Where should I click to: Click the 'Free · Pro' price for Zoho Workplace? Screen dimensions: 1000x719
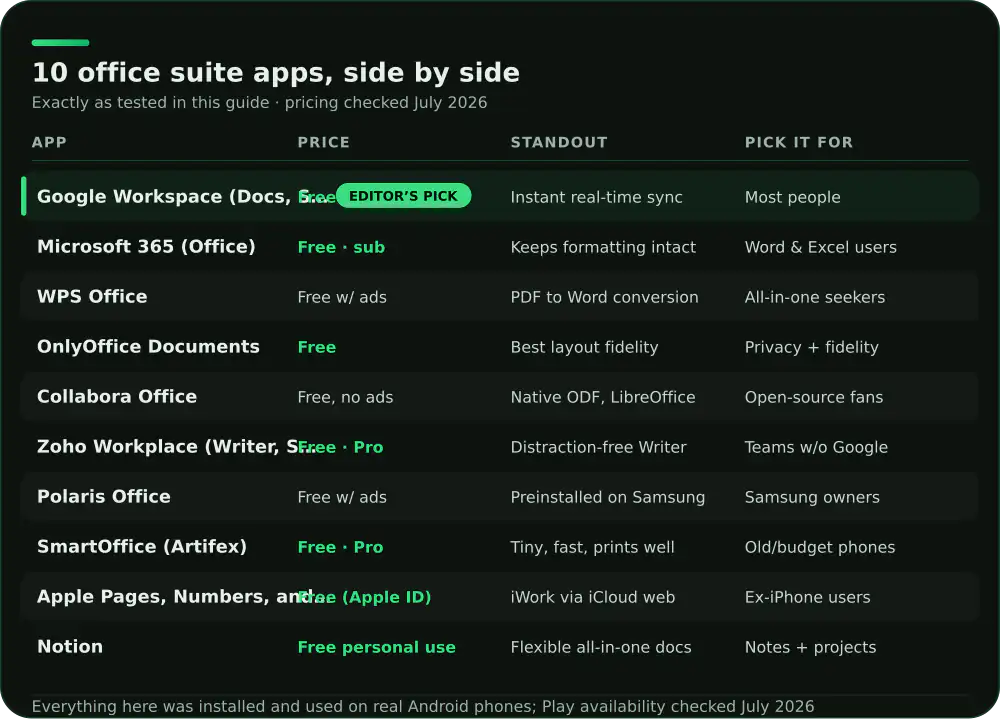click(x=341, y=447)
